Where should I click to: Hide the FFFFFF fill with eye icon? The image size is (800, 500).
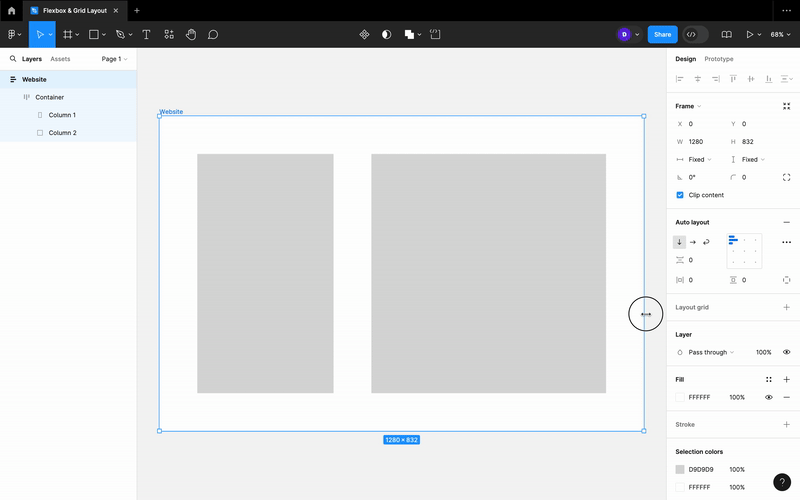769,397
